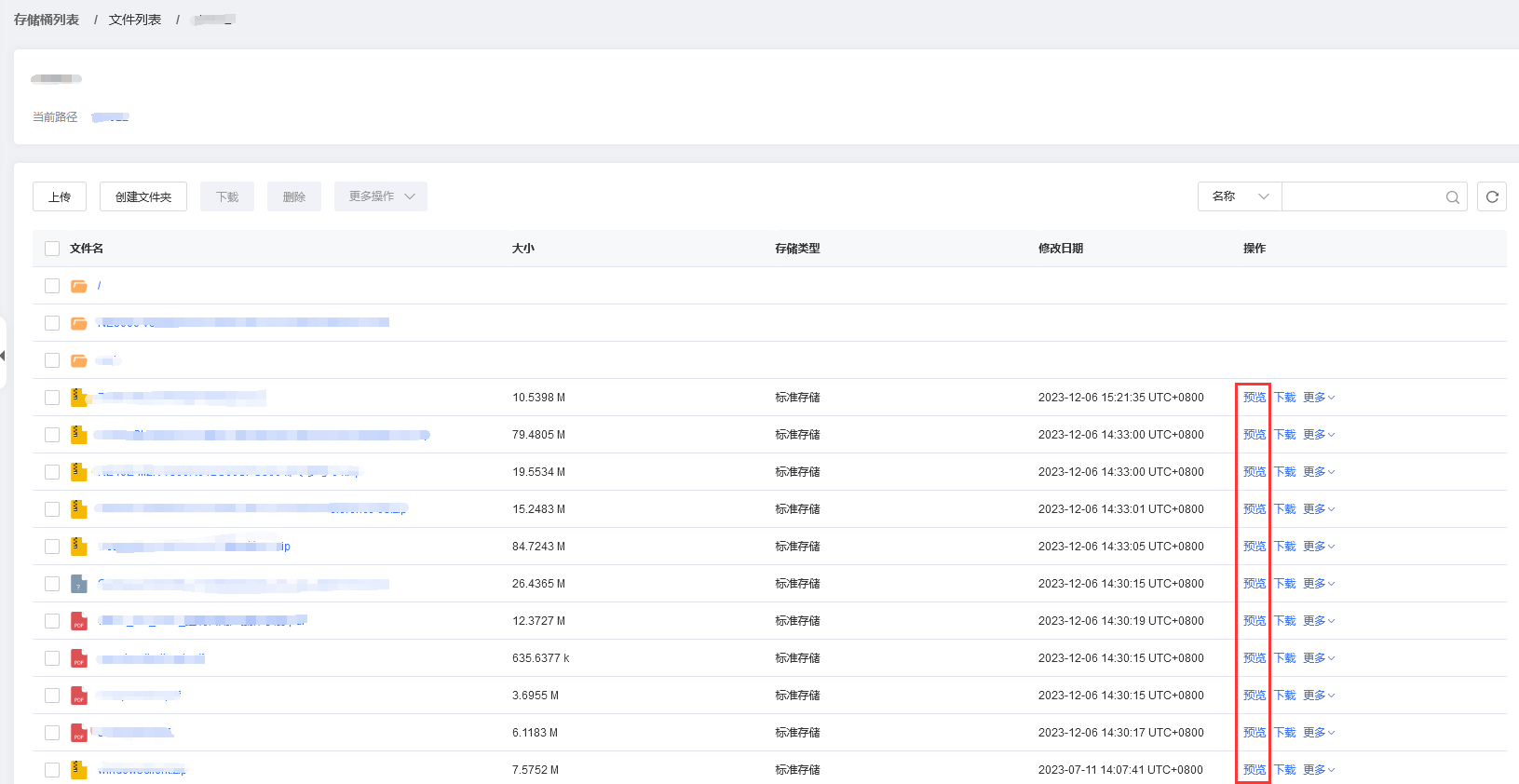
Task: Tick the checkbox of the 84.7243 M file
Action: 52,547
